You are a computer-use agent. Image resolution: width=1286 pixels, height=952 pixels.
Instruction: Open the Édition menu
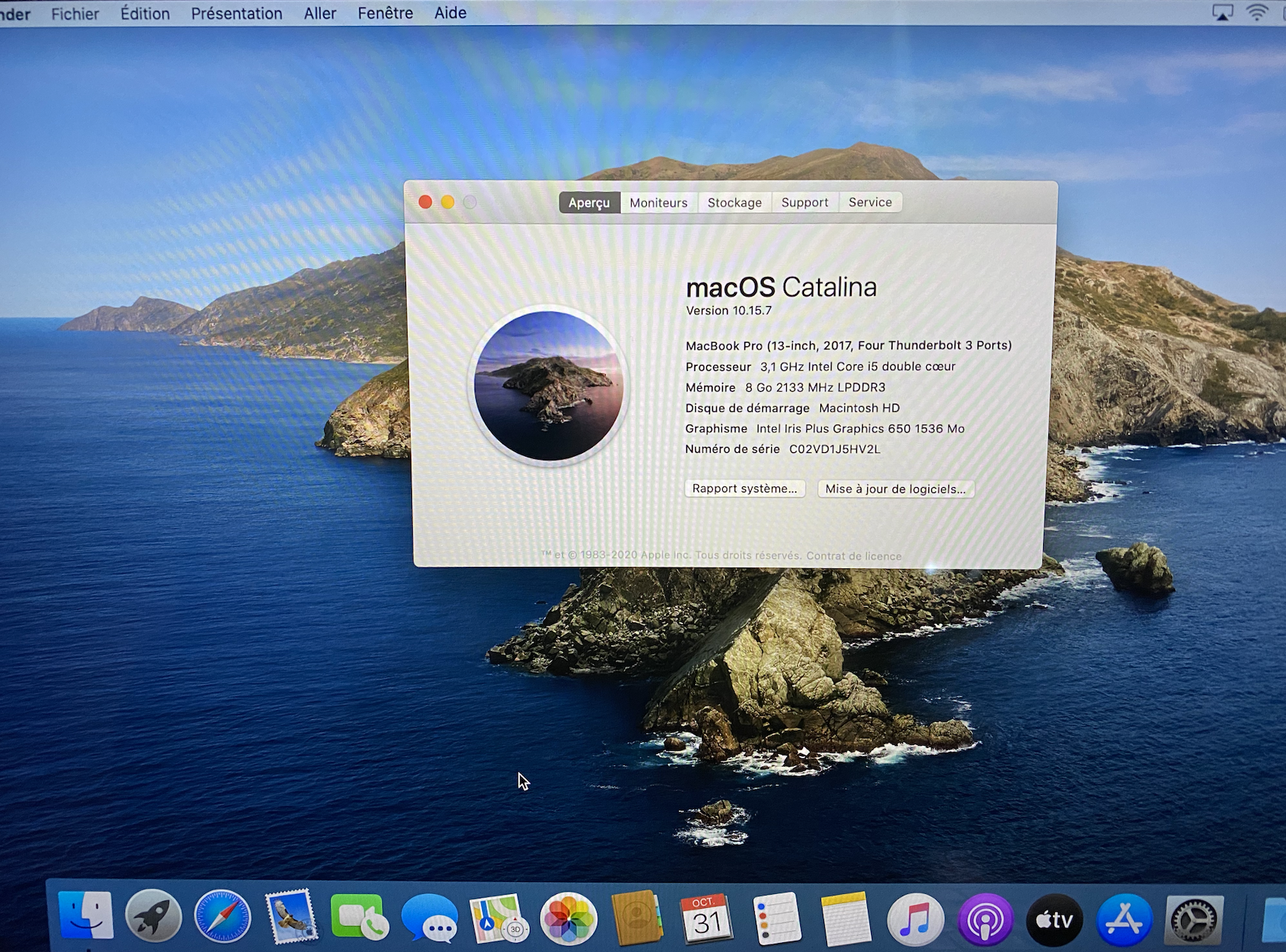tap(145, 13)
